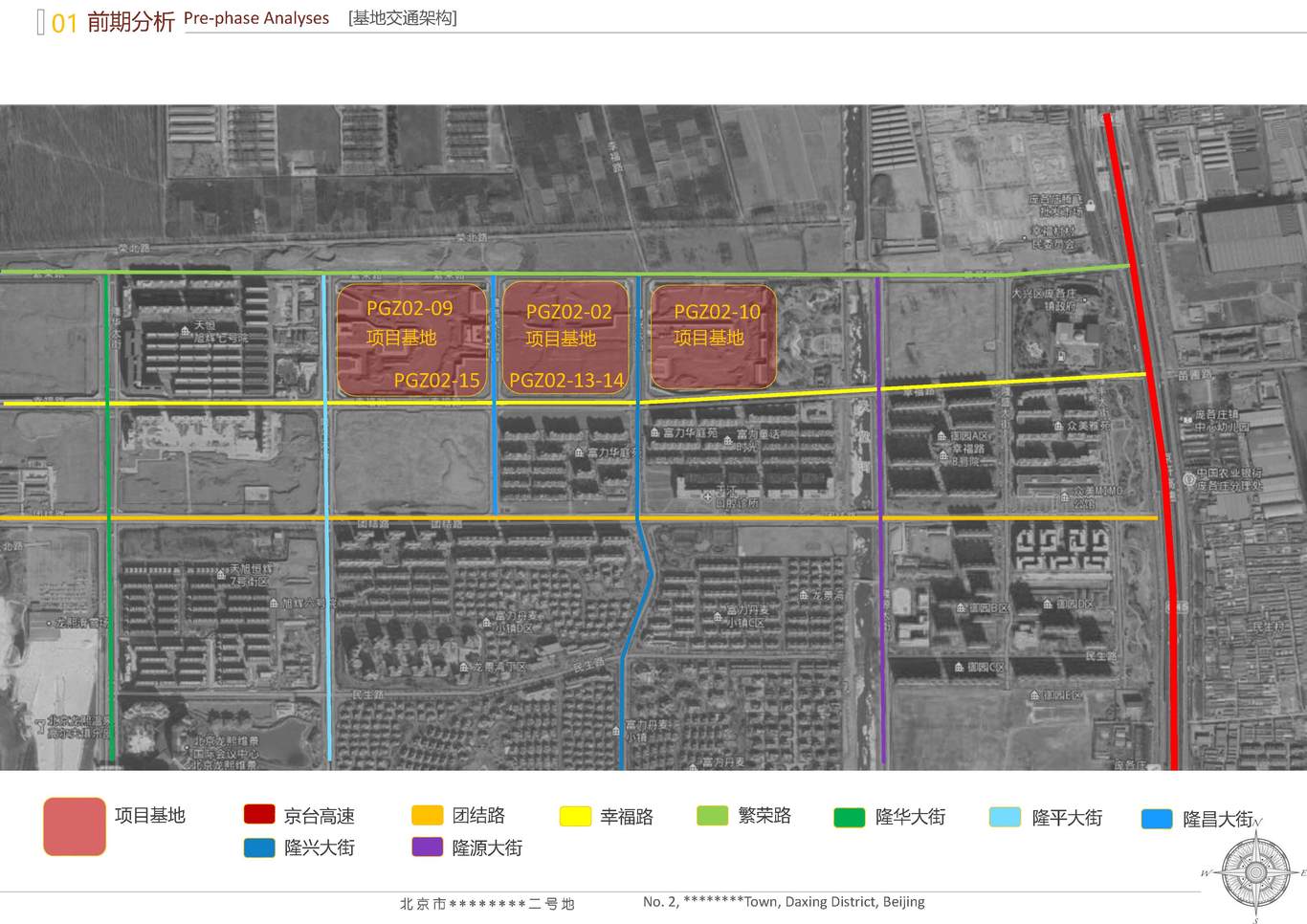Click the PGZ02-15 label
Screen dimensions: 1307x924
(x=436, y=380)
